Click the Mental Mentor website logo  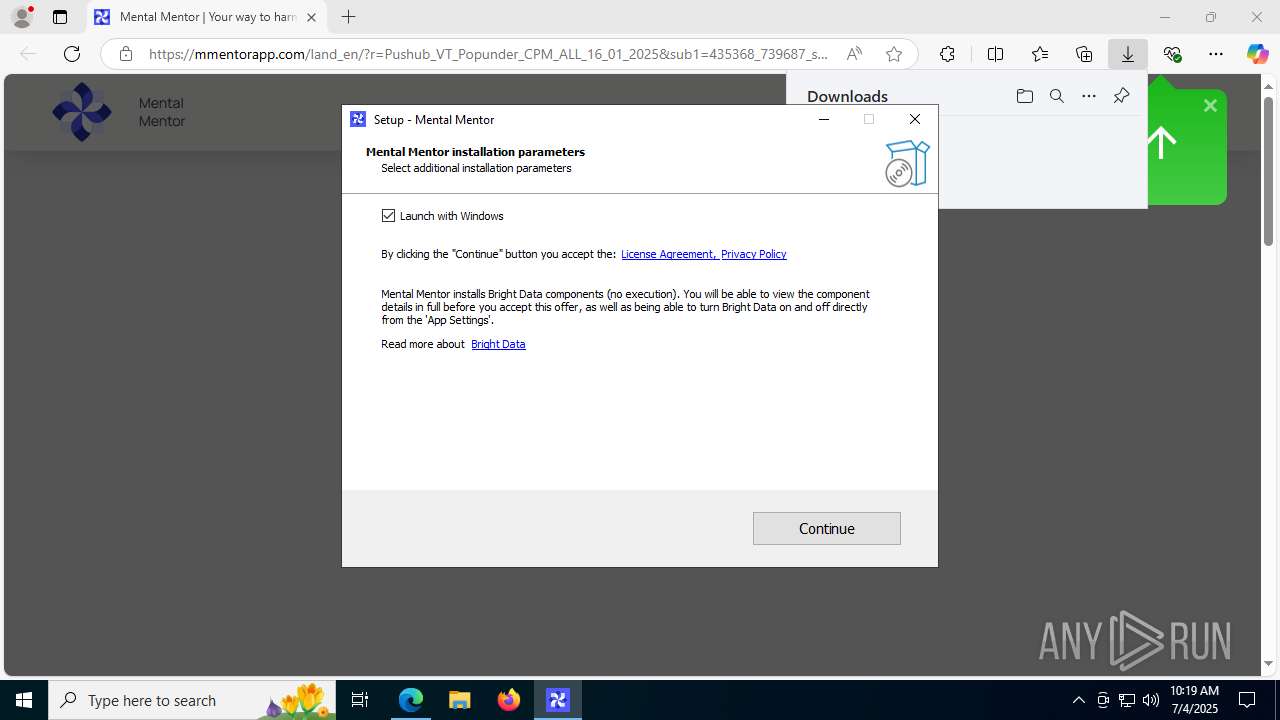(x=82, y=112)
